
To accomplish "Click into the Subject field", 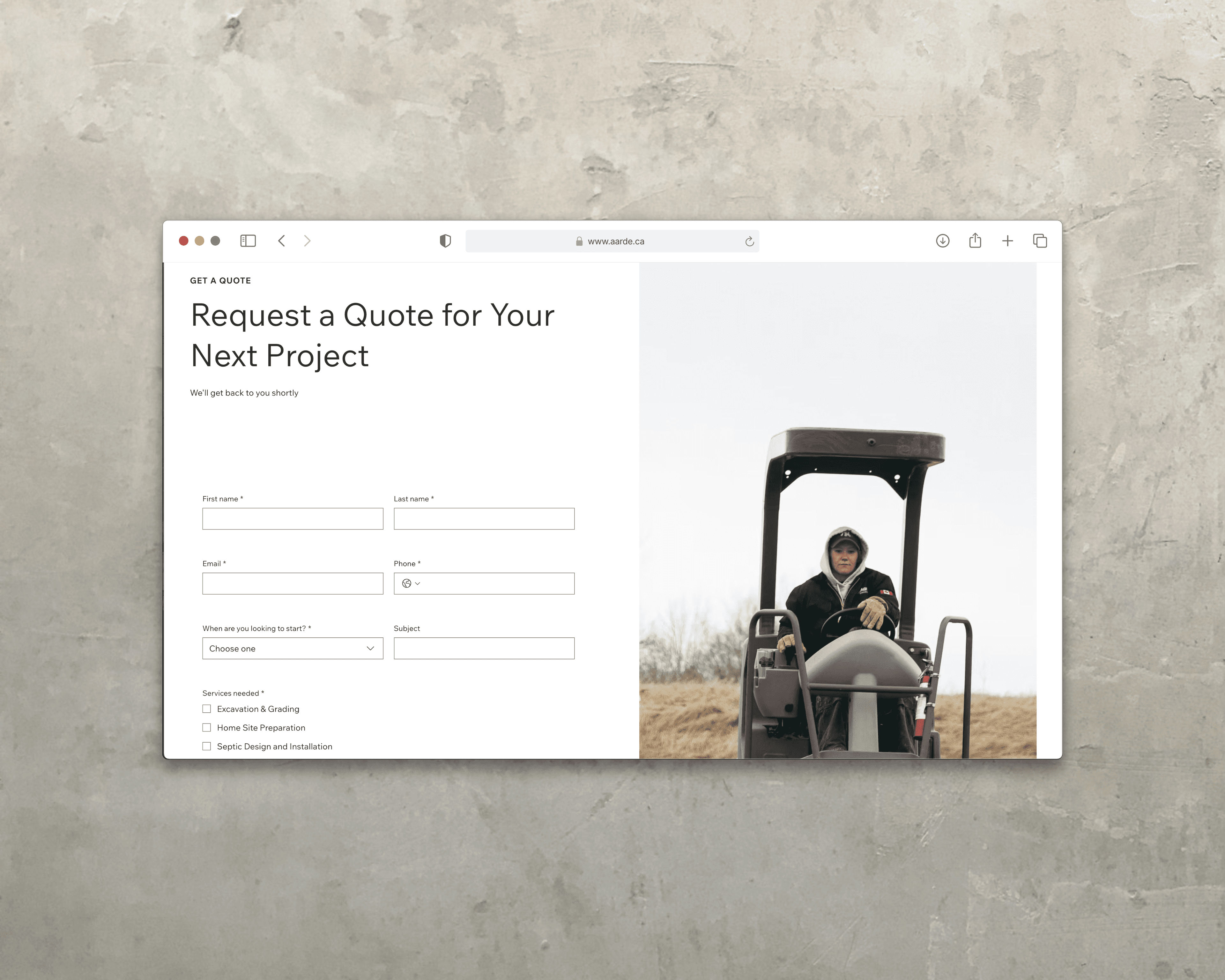I will coord(484,648).
